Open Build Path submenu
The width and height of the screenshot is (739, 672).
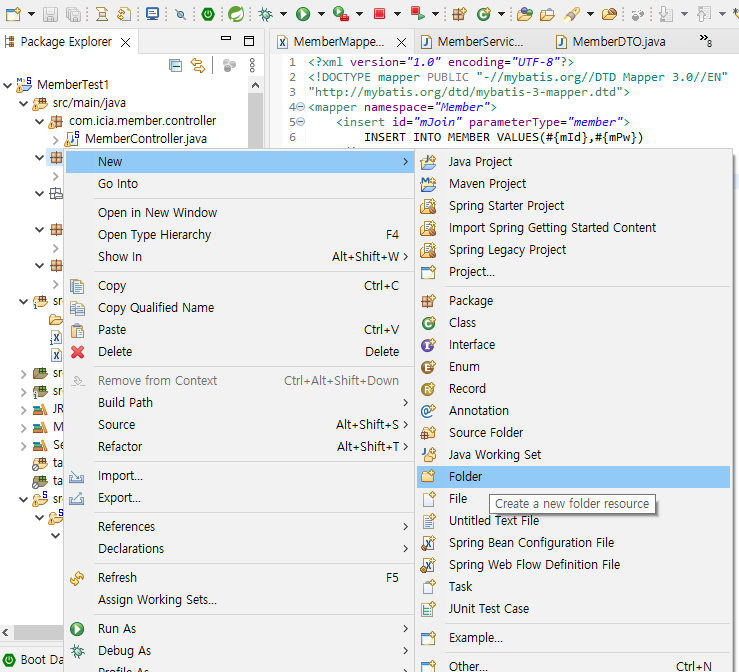click(x=239, y=402)
